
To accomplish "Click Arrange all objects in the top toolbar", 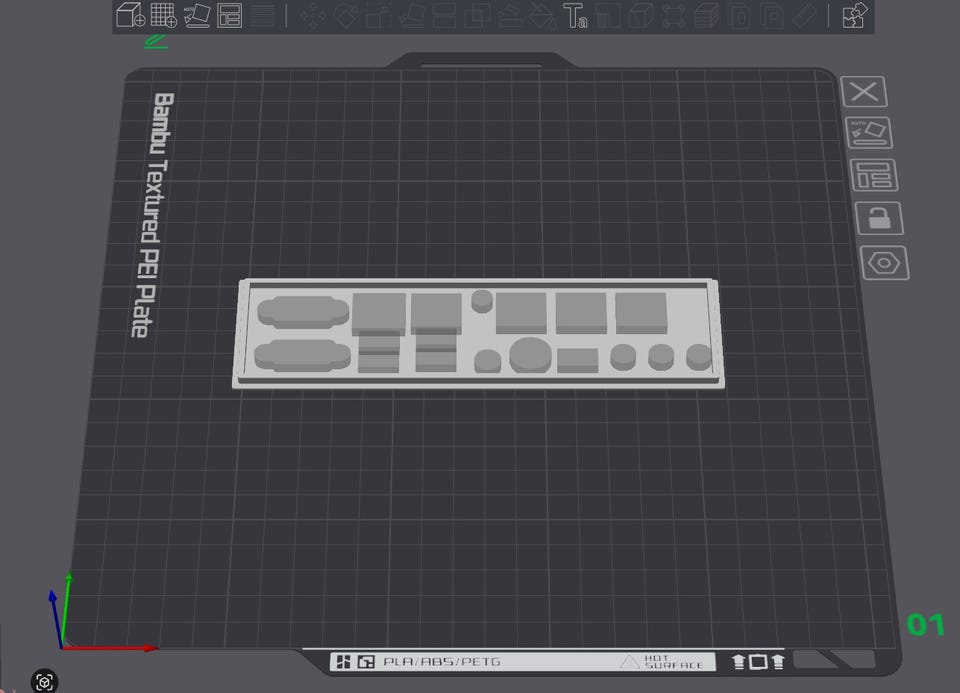I will coord(230,15).
